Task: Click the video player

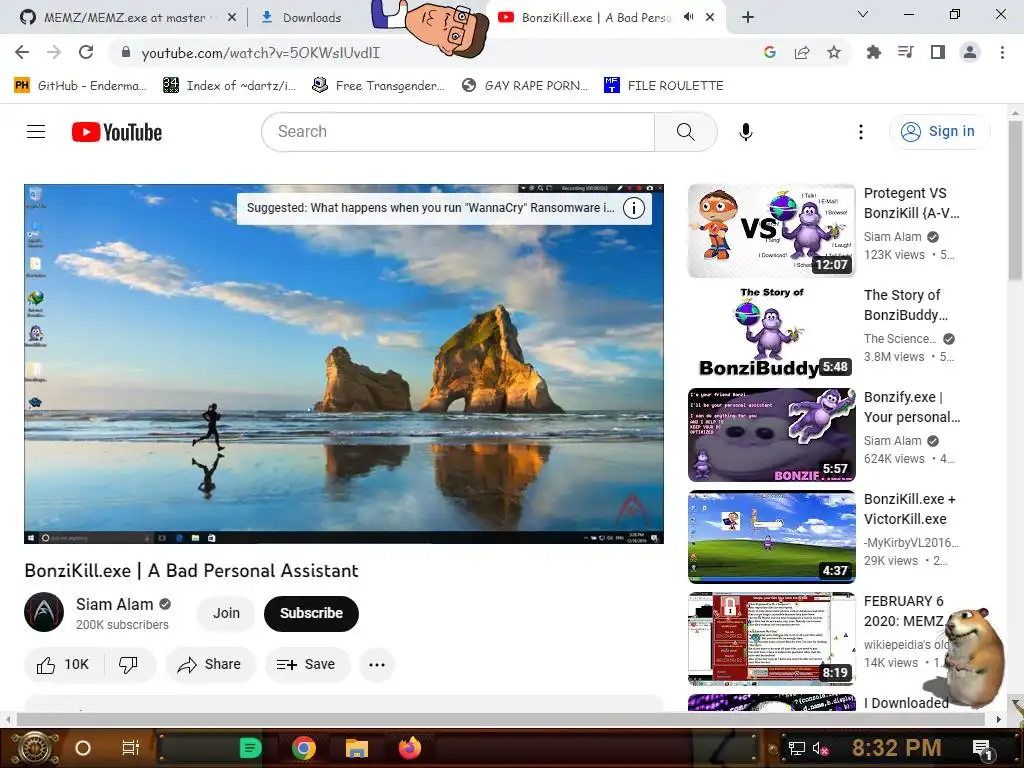Action: (x=344, y=364)
